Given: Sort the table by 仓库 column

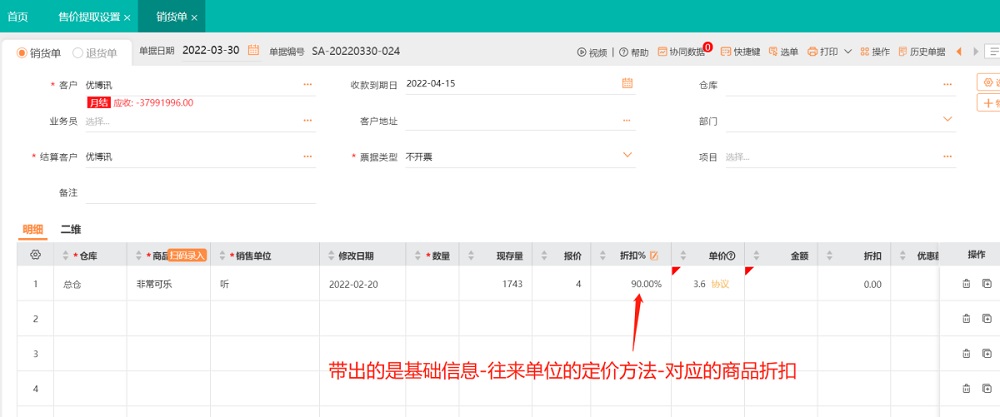Looking at the screenshot, I should [x=64, y=256].
